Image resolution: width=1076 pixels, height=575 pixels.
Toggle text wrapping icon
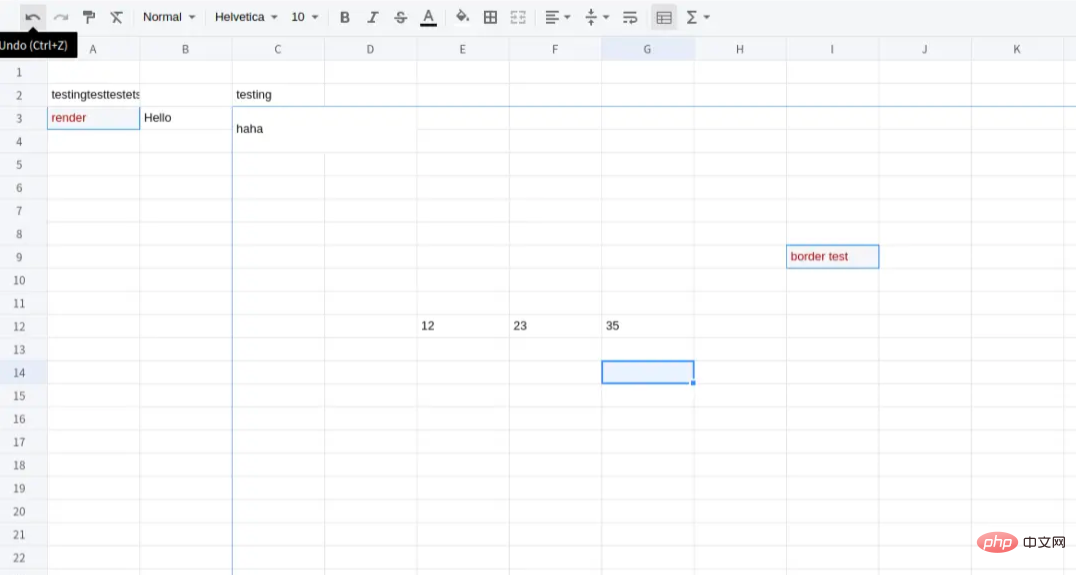point(630,17)
